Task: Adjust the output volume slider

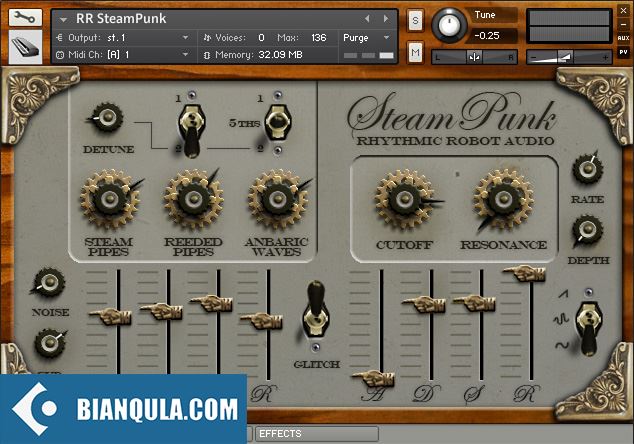Action: (x=569, y=57)
